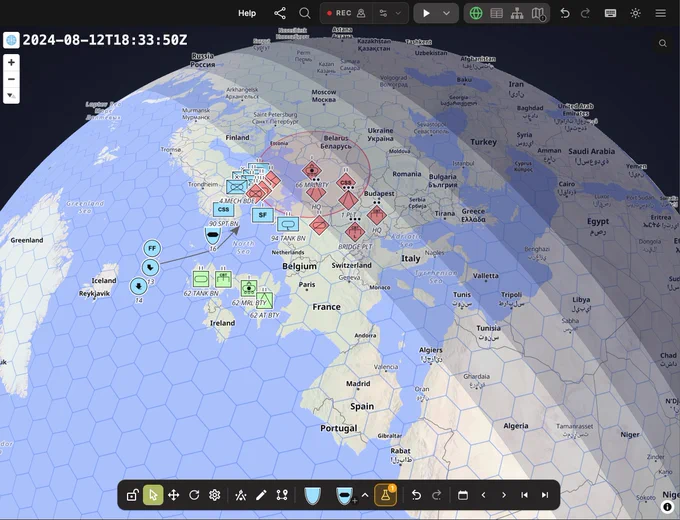Viewport: 680px width, 520px height.
Task: Toggle light/dark theme with sun icon
Action: [x=635, y=13]
